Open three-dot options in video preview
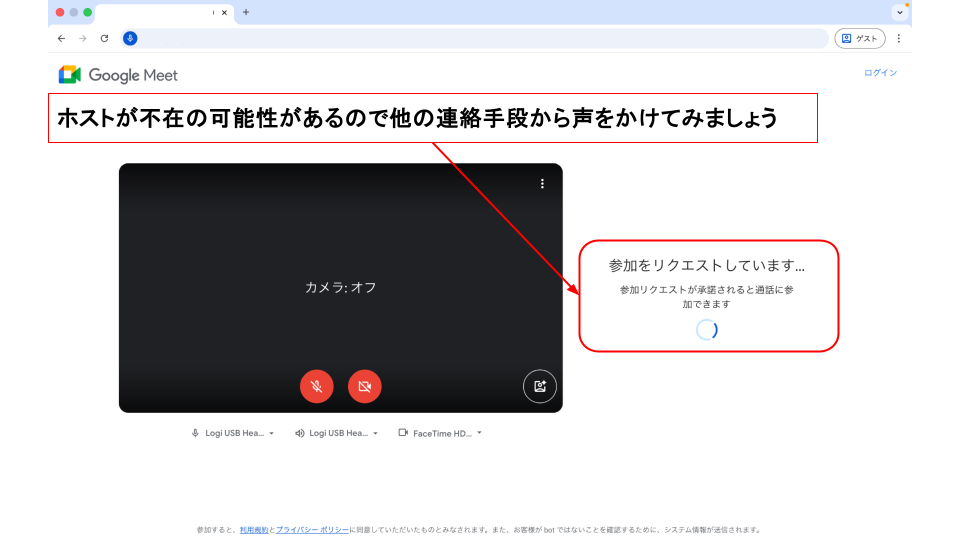Image resolution: width=960 pixels, height=540 pixels. click(x=542, y=184)
